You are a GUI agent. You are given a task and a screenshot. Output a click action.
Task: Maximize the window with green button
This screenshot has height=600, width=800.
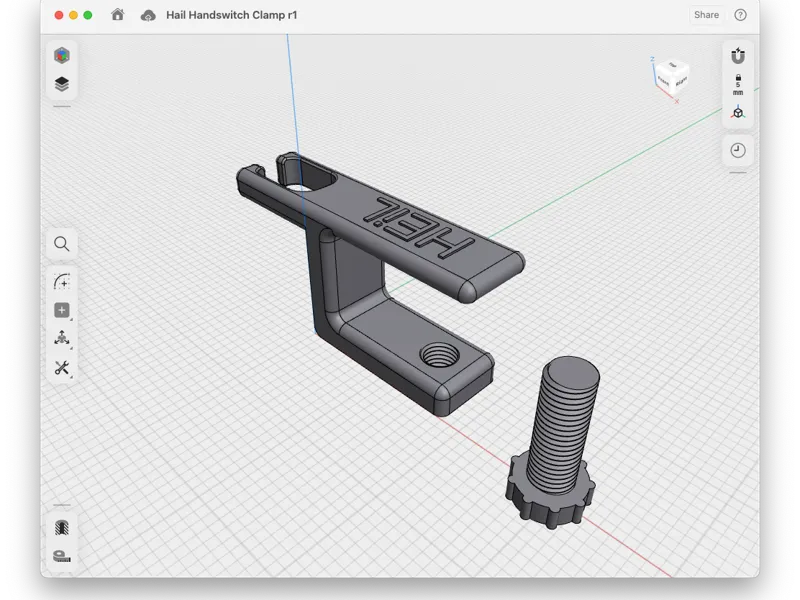pyautogui.click(x=88, y=15)
